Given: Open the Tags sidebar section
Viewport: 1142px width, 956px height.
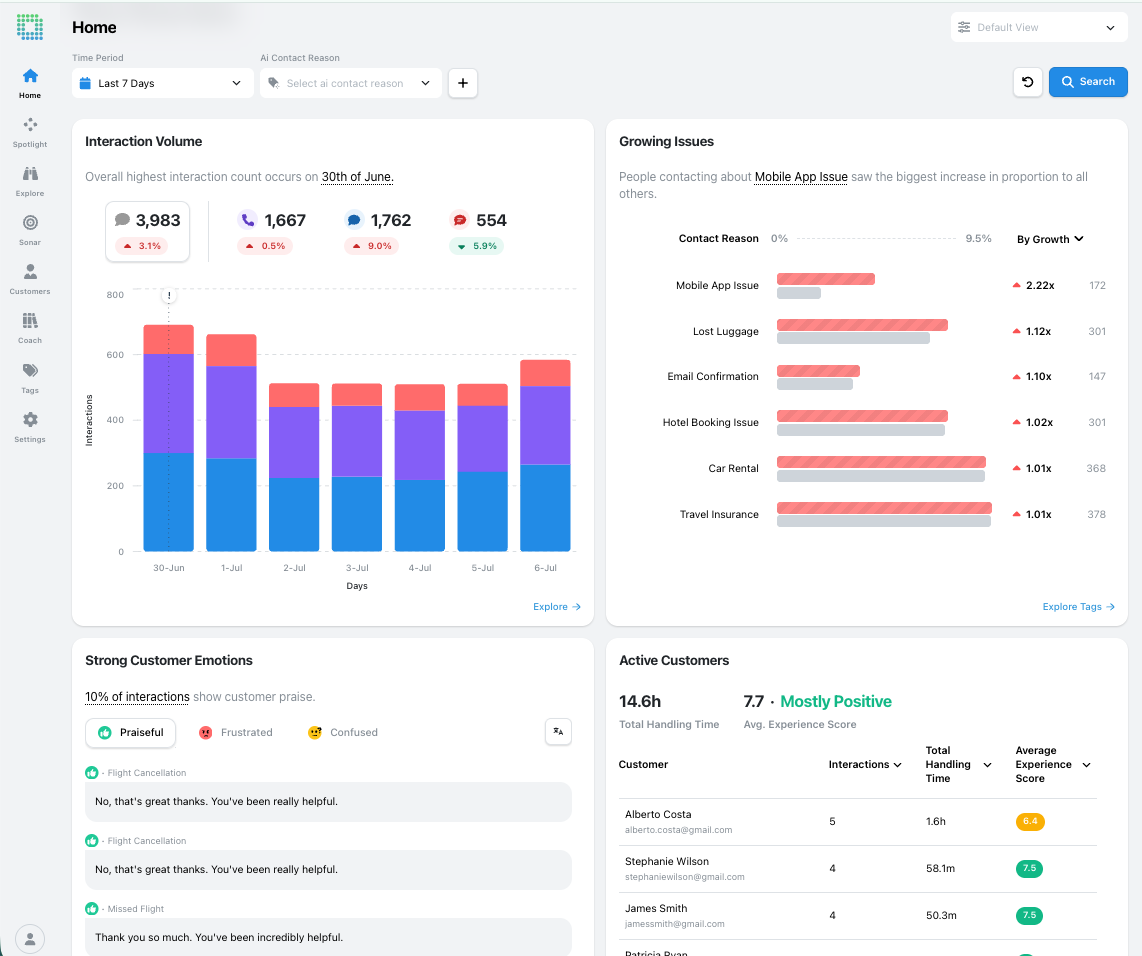Looking at the screenshot, I should click(30, 378).
